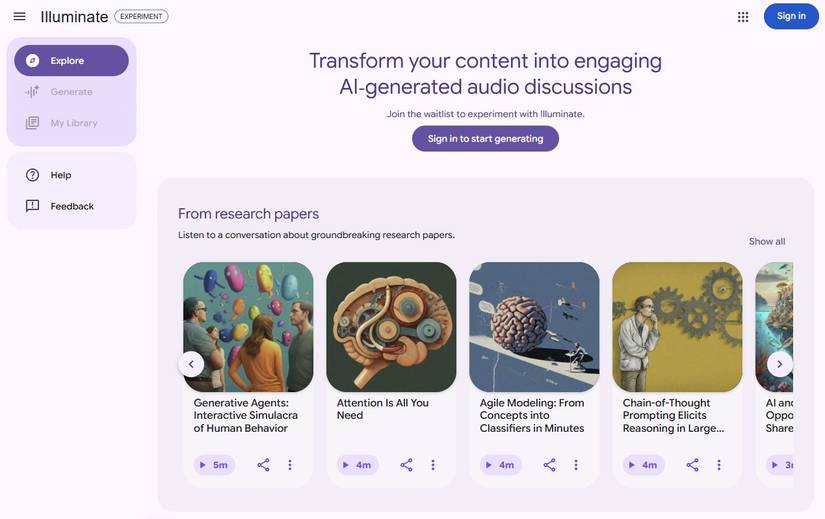
Task: Click Show all research papers
Action: 767,241
